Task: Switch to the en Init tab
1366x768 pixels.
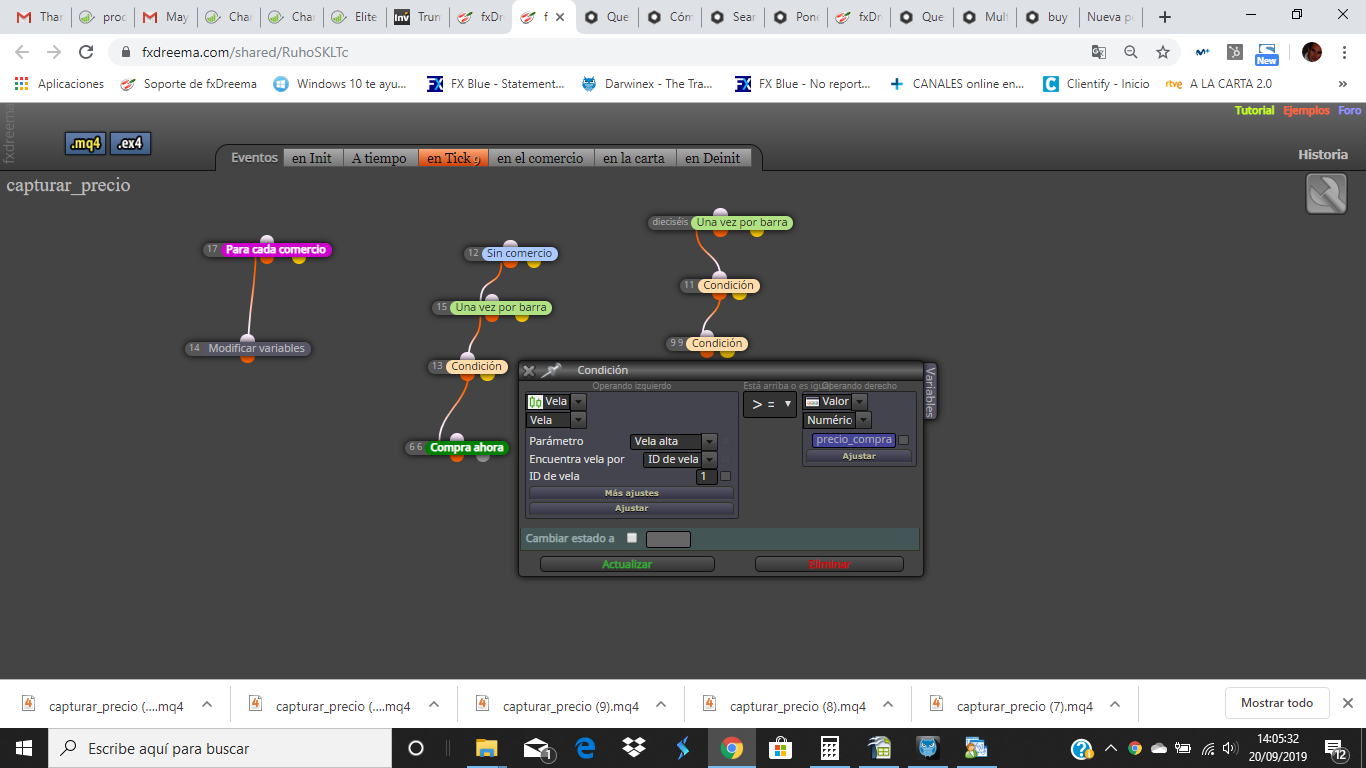Action: pos(312,158)
